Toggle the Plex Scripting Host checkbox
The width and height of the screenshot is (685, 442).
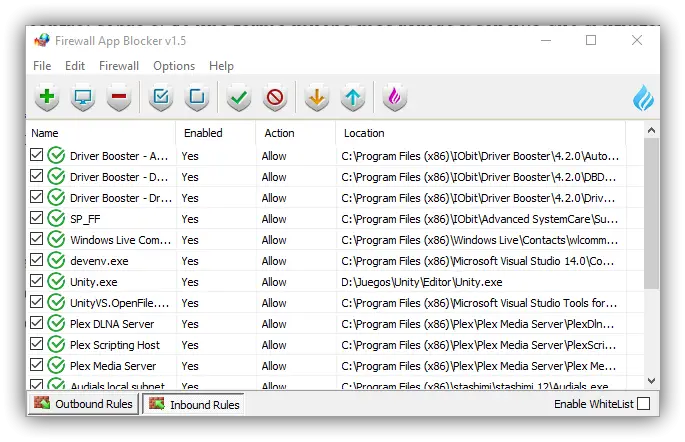pos(37,344)
